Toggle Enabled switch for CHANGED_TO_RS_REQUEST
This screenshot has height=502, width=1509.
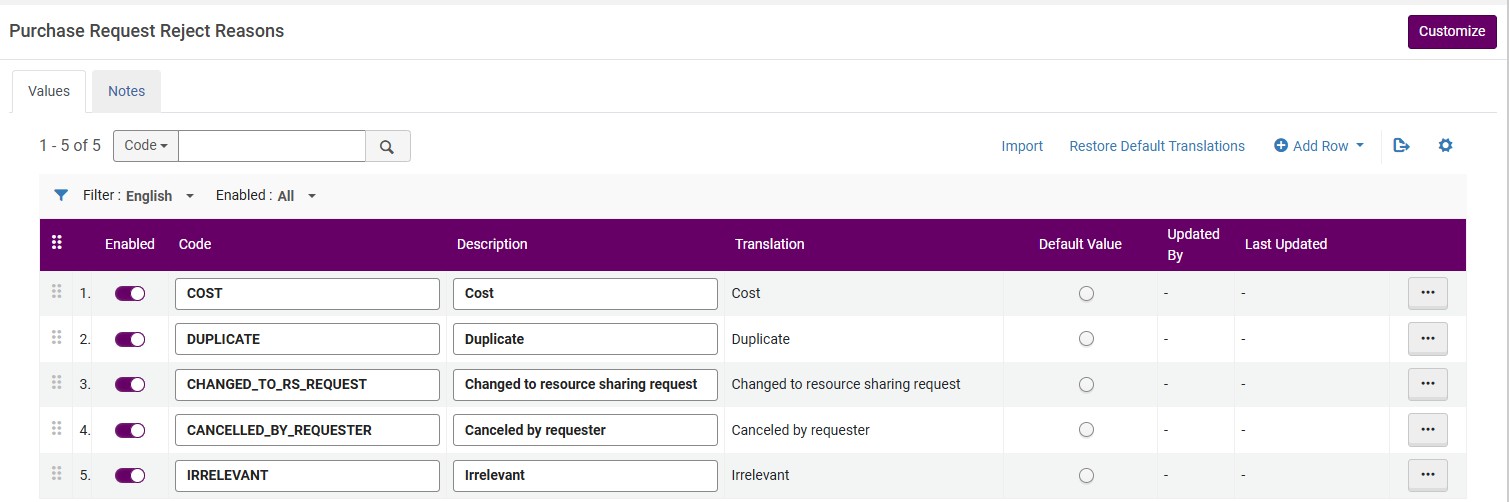pyautogui.click(x=130, y=385)
